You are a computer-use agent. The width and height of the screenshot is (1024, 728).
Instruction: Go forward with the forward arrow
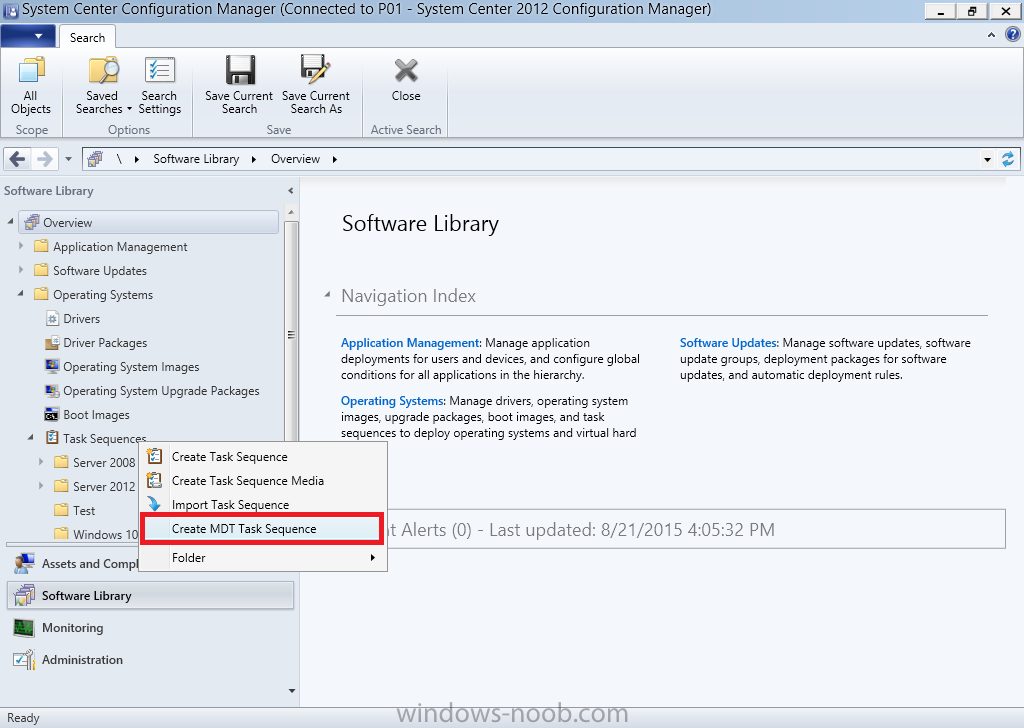(44, 159)
